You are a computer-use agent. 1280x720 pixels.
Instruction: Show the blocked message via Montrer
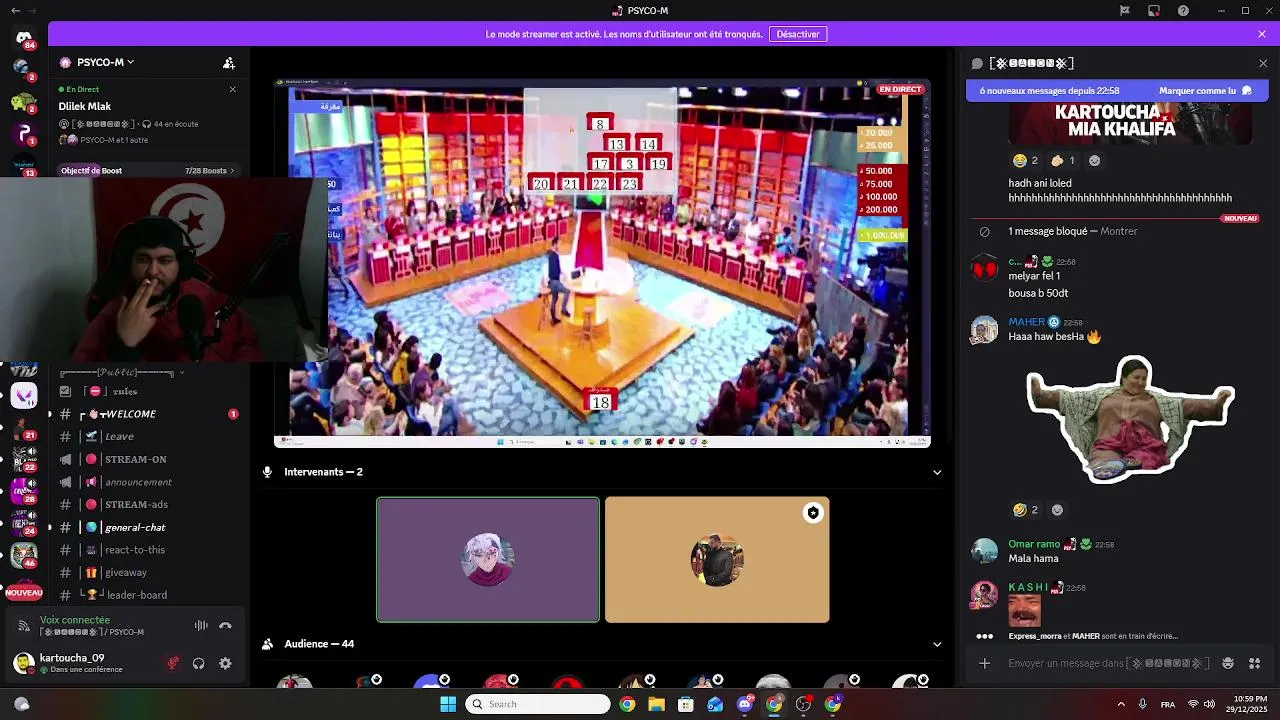tap(1119, 231)
